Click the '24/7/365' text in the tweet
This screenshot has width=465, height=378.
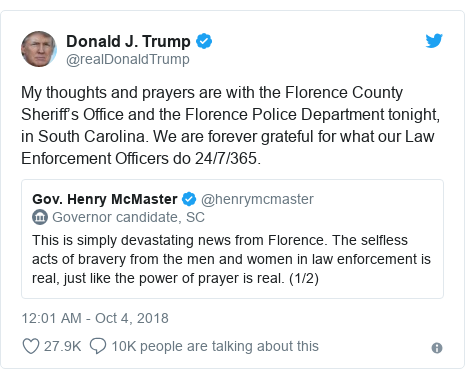click(226, 158)
